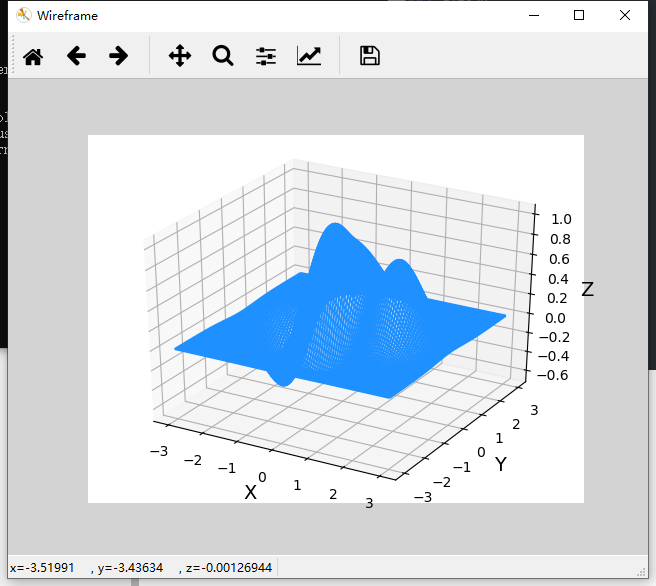
Task: Click the status bar y=-3.43634 readout
Action: pyautogui.click(x=130, y=568)
